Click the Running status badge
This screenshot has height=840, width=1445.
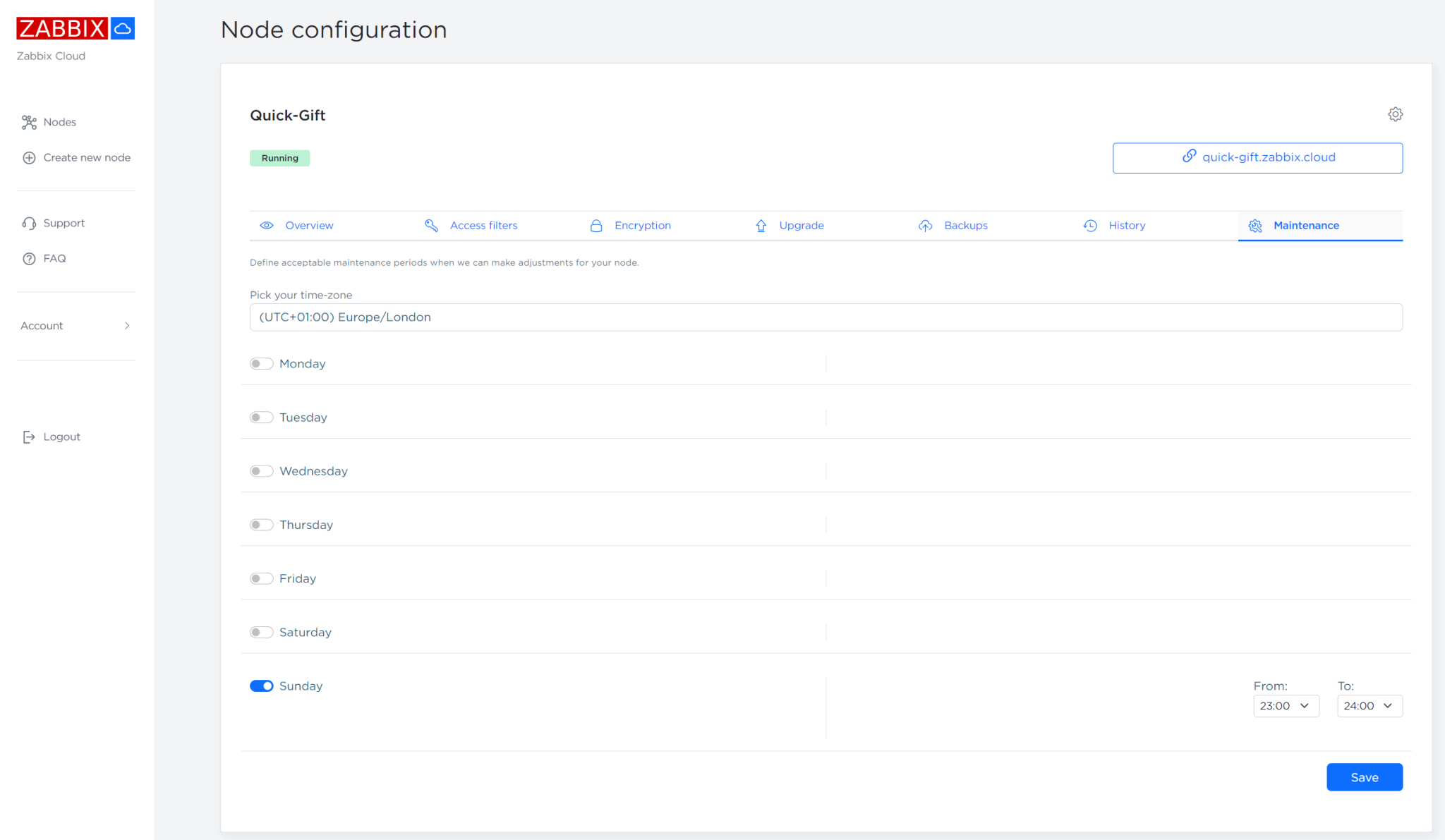[279, 157]
